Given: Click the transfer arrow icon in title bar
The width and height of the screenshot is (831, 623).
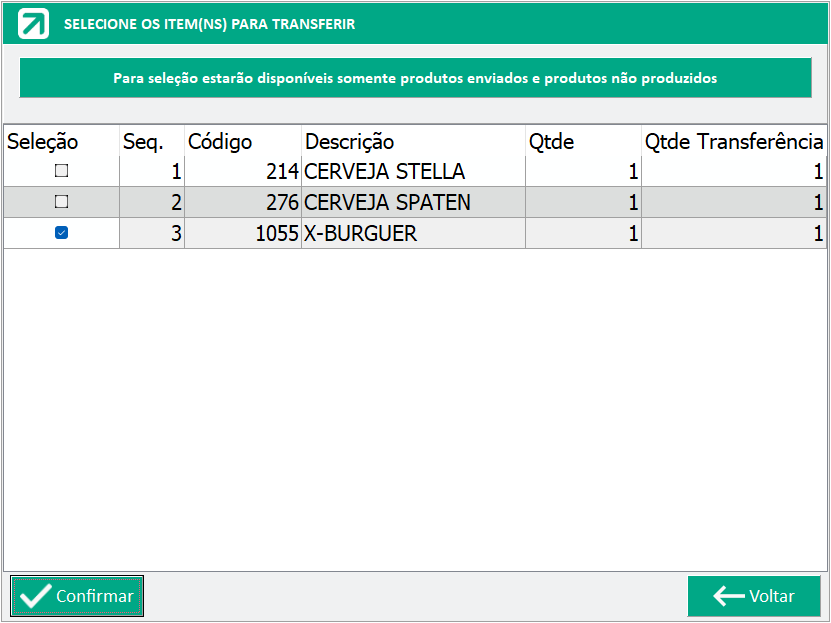Looking at the screenshot, I should point(33,24).
